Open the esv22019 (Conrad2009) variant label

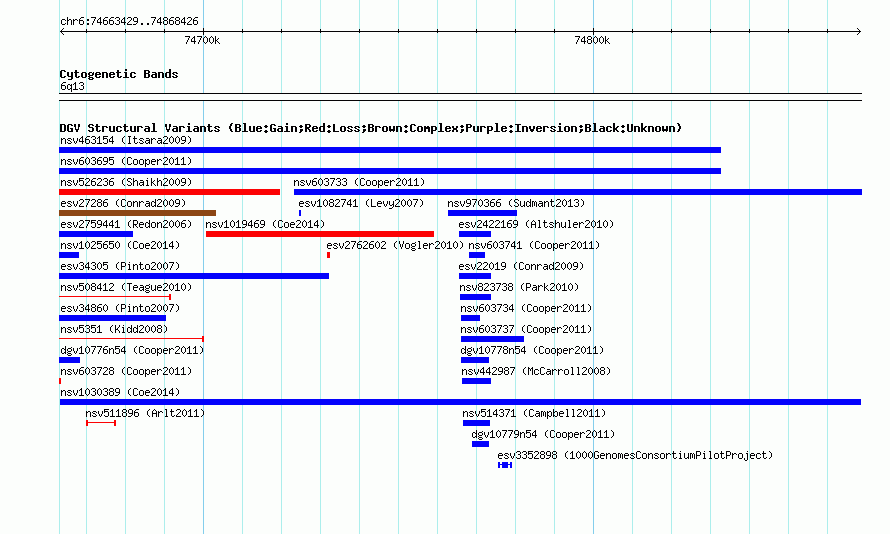(521, 266)
